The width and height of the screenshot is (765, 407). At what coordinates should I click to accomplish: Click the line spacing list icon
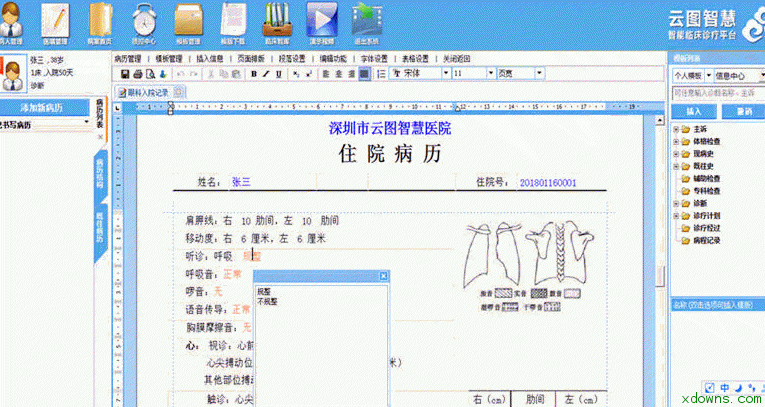[382, 74]
